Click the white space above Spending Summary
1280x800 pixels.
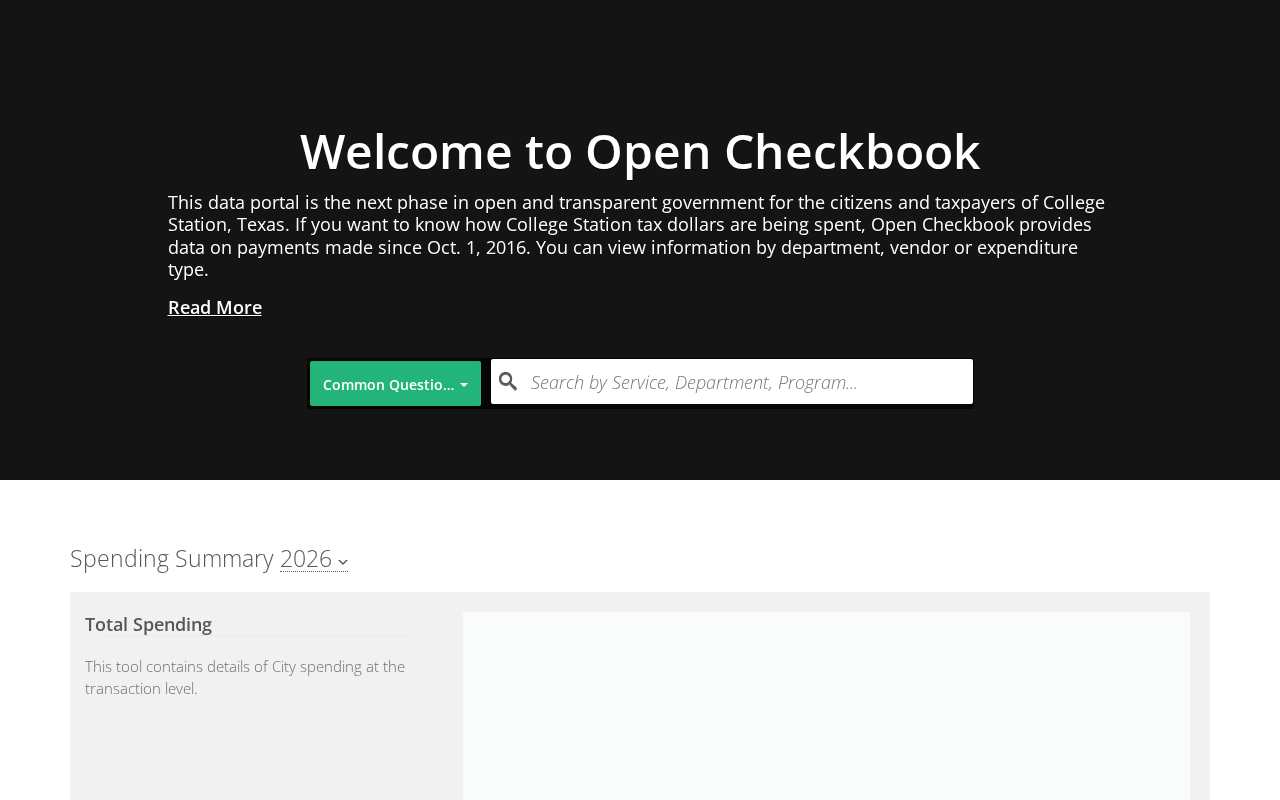[x=640, y=510]
